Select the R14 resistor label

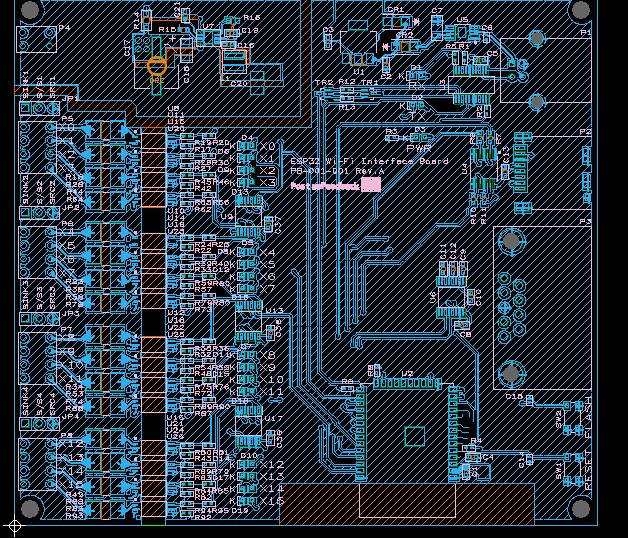point(137,20)
